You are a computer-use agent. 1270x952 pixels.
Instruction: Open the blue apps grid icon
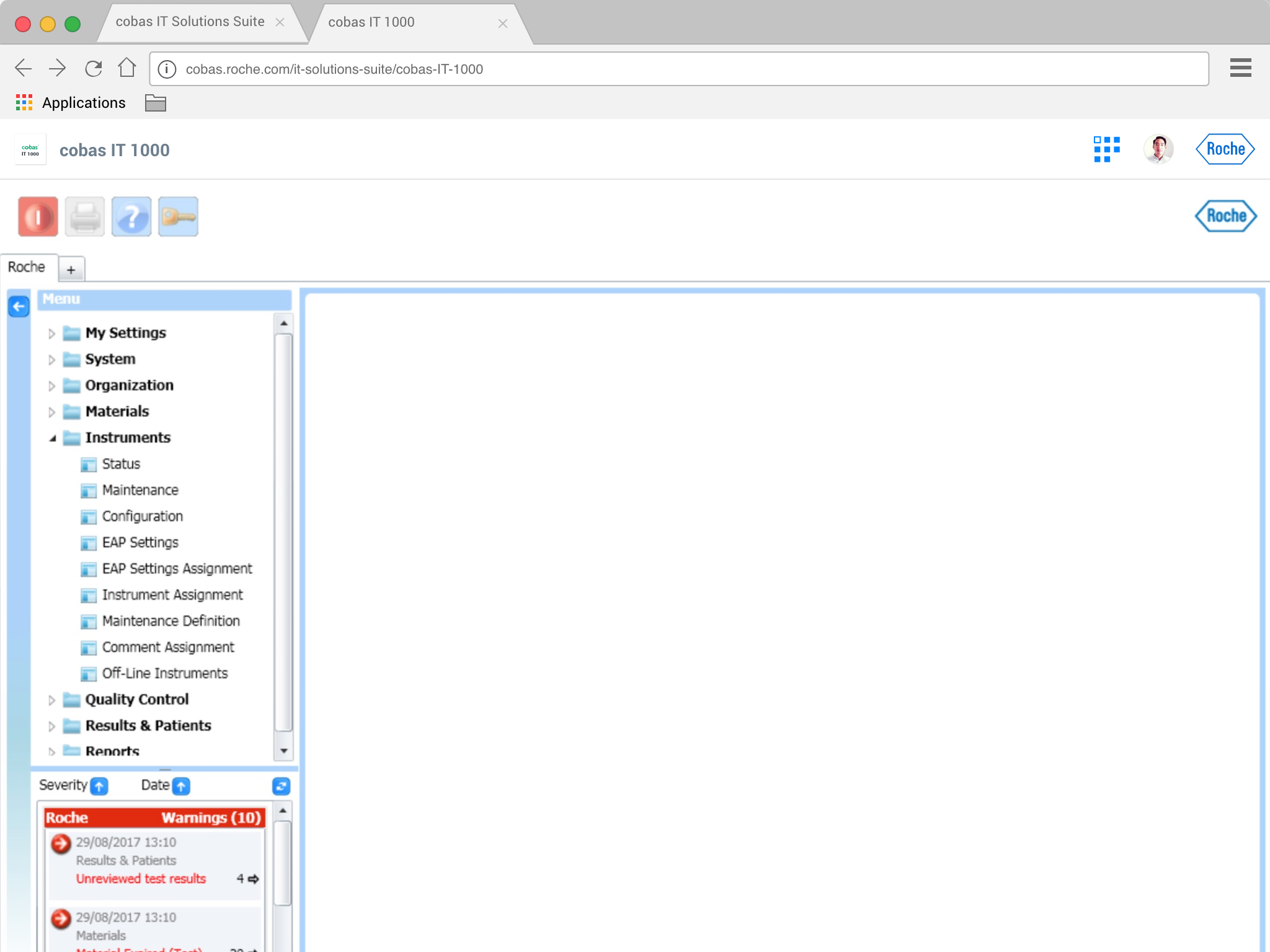pos(1106,149)
